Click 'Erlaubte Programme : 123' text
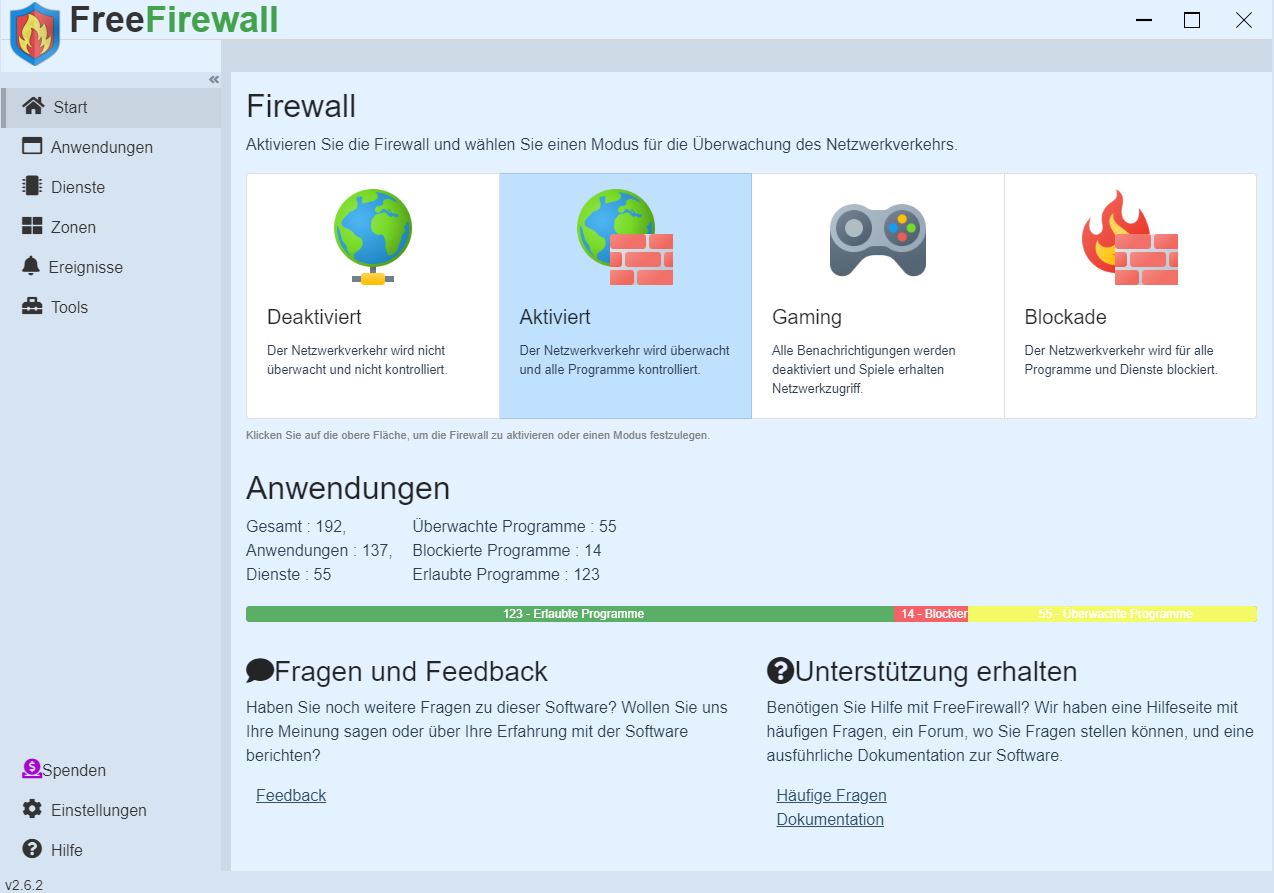The height and width of the screenshot is (893, 1274). (506, 575)
